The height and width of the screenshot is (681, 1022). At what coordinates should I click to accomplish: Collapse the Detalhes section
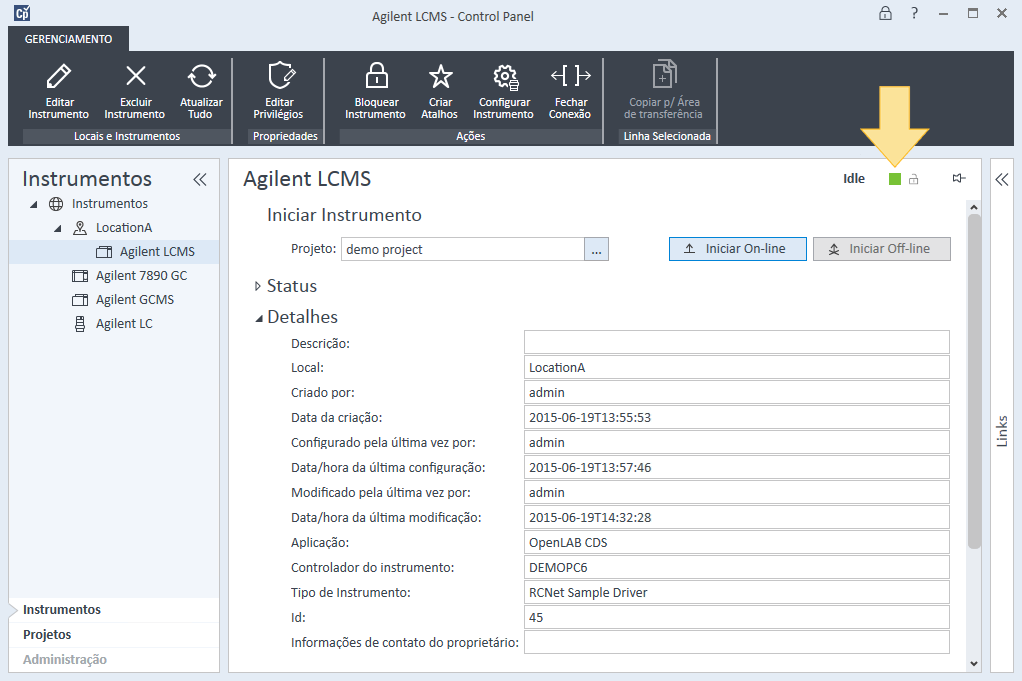(259, 318)
